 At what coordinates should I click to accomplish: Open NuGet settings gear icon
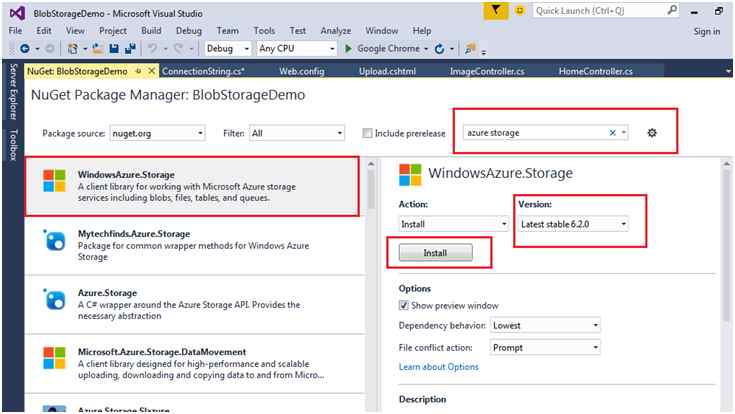pos(652,133)
